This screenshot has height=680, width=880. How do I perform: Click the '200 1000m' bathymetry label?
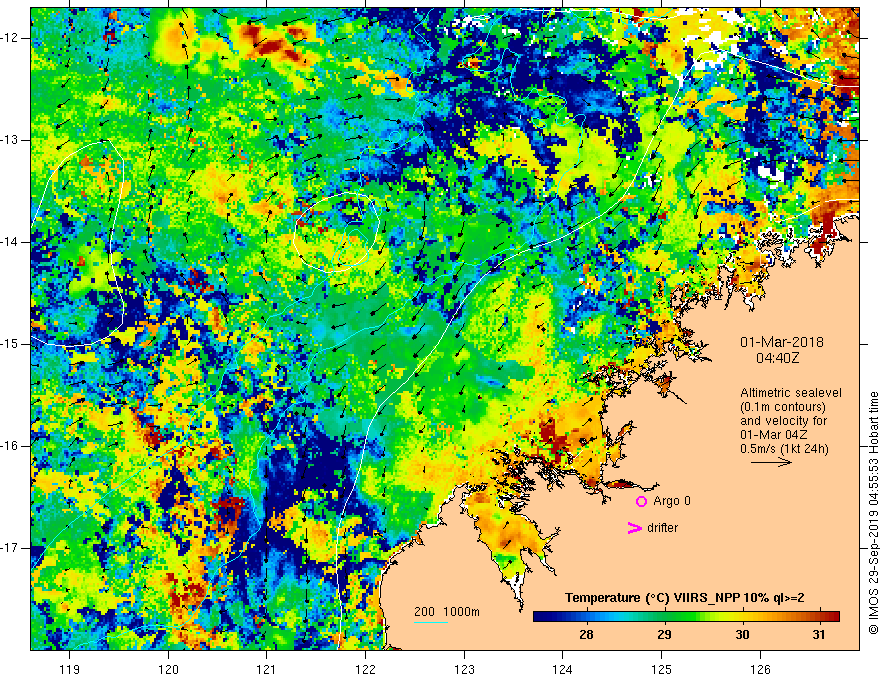[447, 612]
